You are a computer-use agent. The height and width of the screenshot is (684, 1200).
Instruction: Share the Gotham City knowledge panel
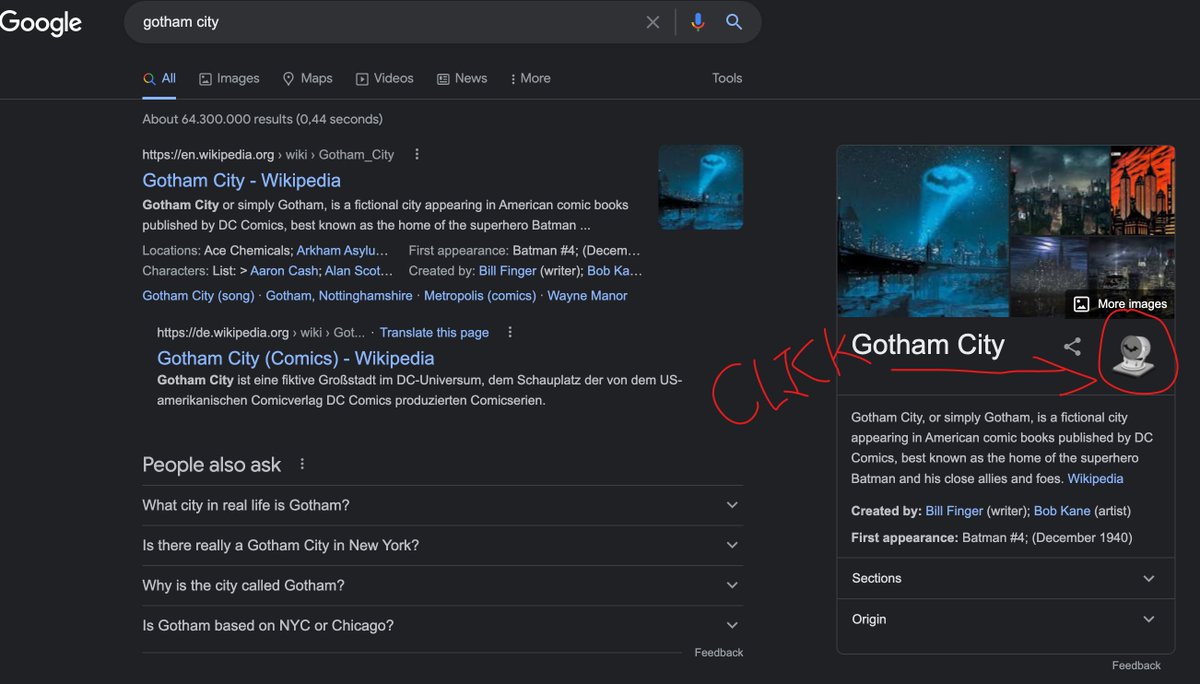[1072, 347]
